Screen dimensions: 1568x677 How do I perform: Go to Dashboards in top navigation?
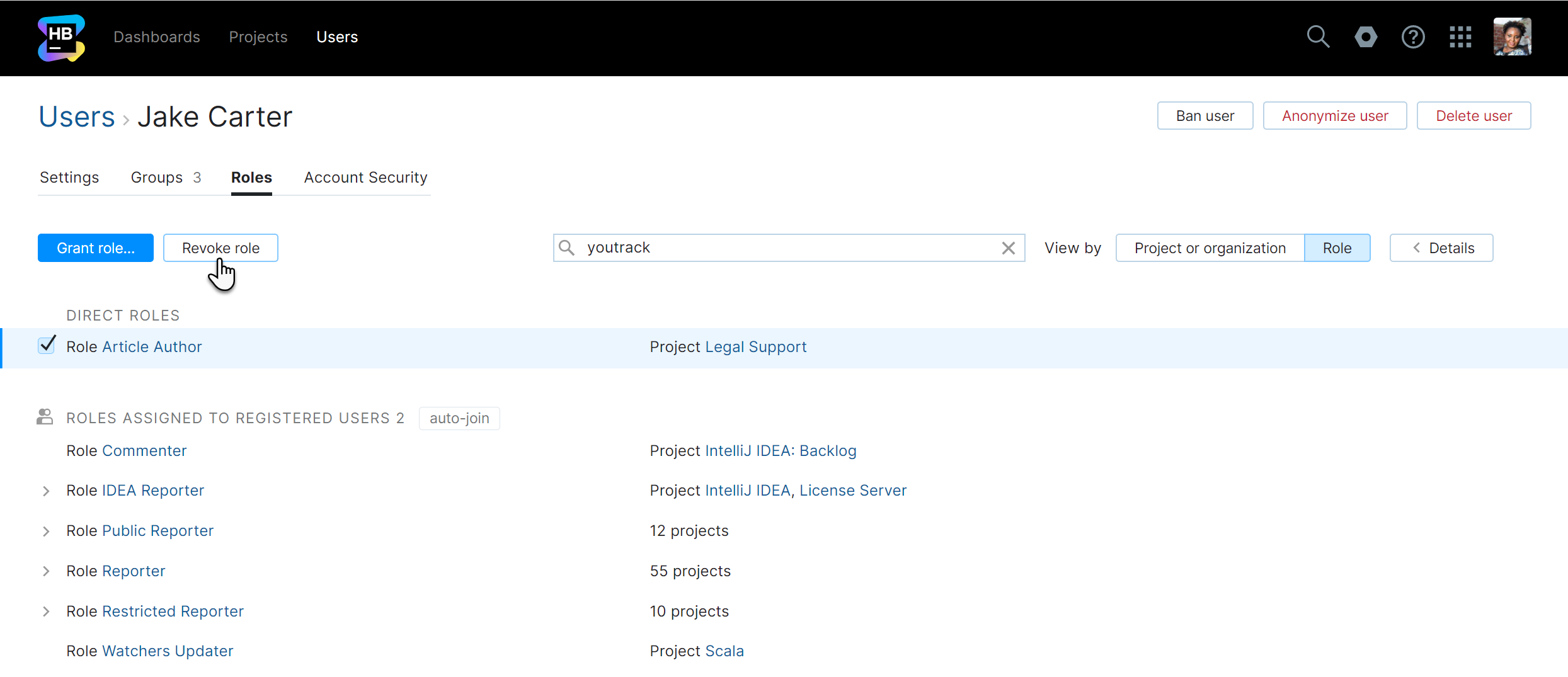(157, 37)
